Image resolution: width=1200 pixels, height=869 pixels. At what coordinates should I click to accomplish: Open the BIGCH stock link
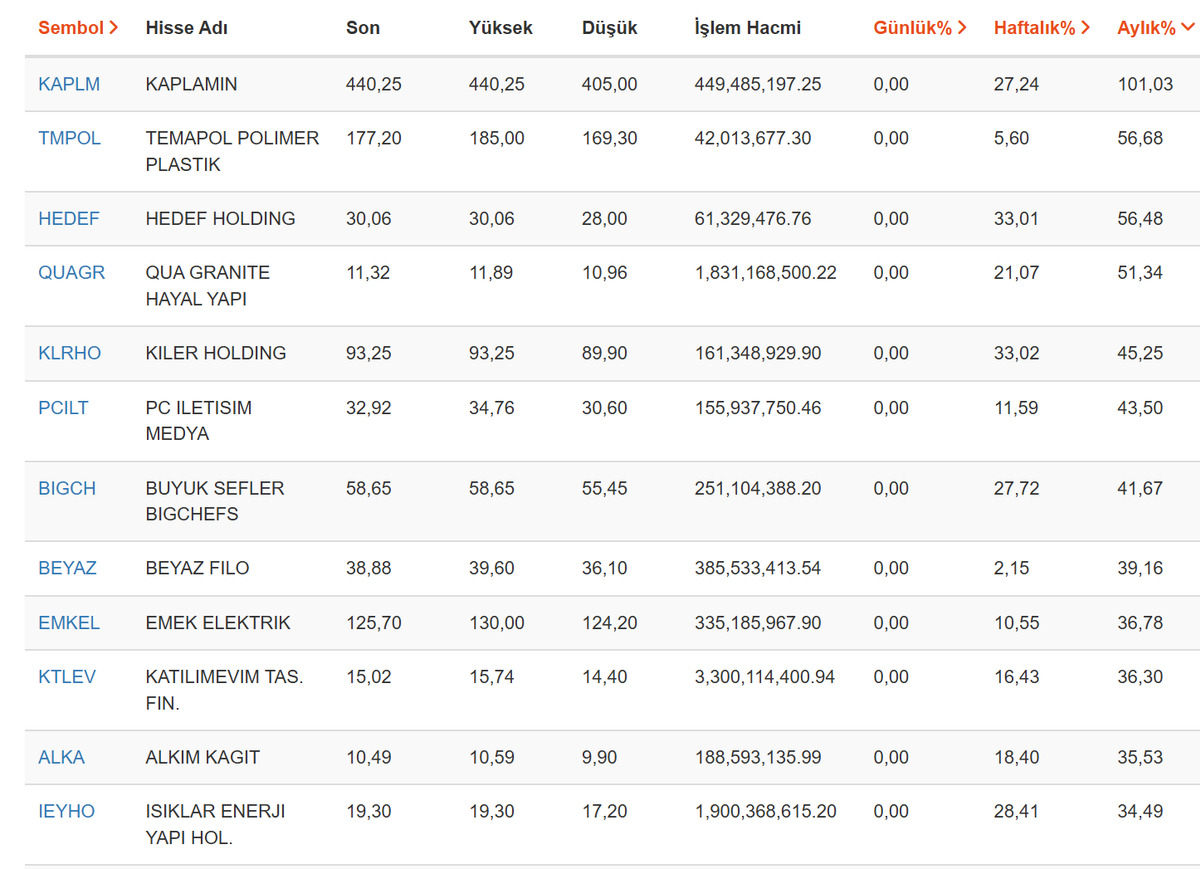pyautogui.click(x=67, y=488)
